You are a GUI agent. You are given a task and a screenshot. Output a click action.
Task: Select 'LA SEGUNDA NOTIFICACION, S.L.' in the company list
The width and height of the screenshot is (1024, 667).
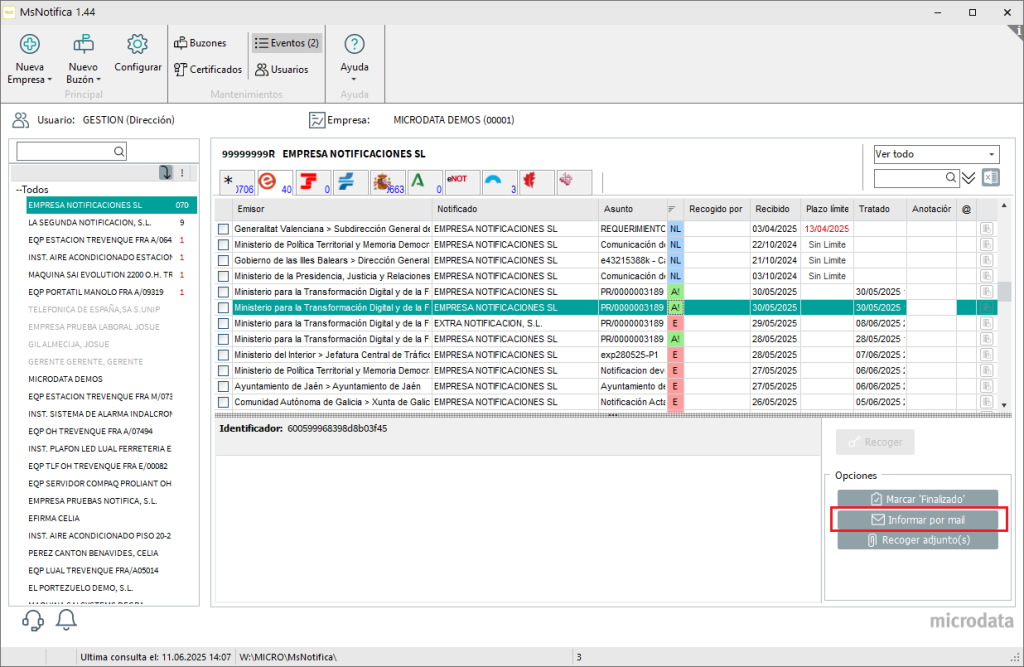click(90, 223)
